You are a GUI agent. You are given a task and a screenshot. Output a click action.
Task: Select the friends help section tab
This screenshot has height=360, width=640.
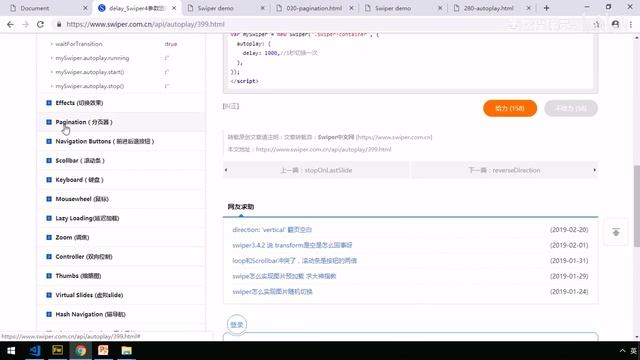241,207
